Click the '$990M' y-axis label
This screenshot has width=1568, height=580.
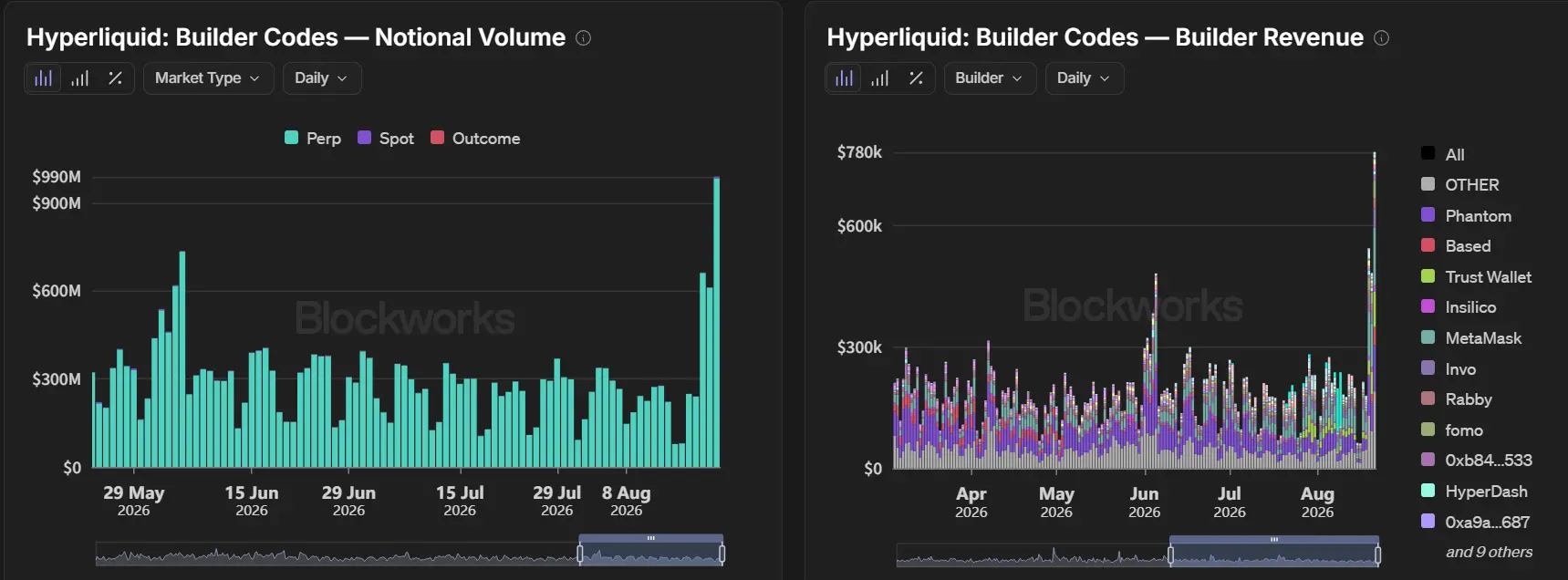click(57, 177)
